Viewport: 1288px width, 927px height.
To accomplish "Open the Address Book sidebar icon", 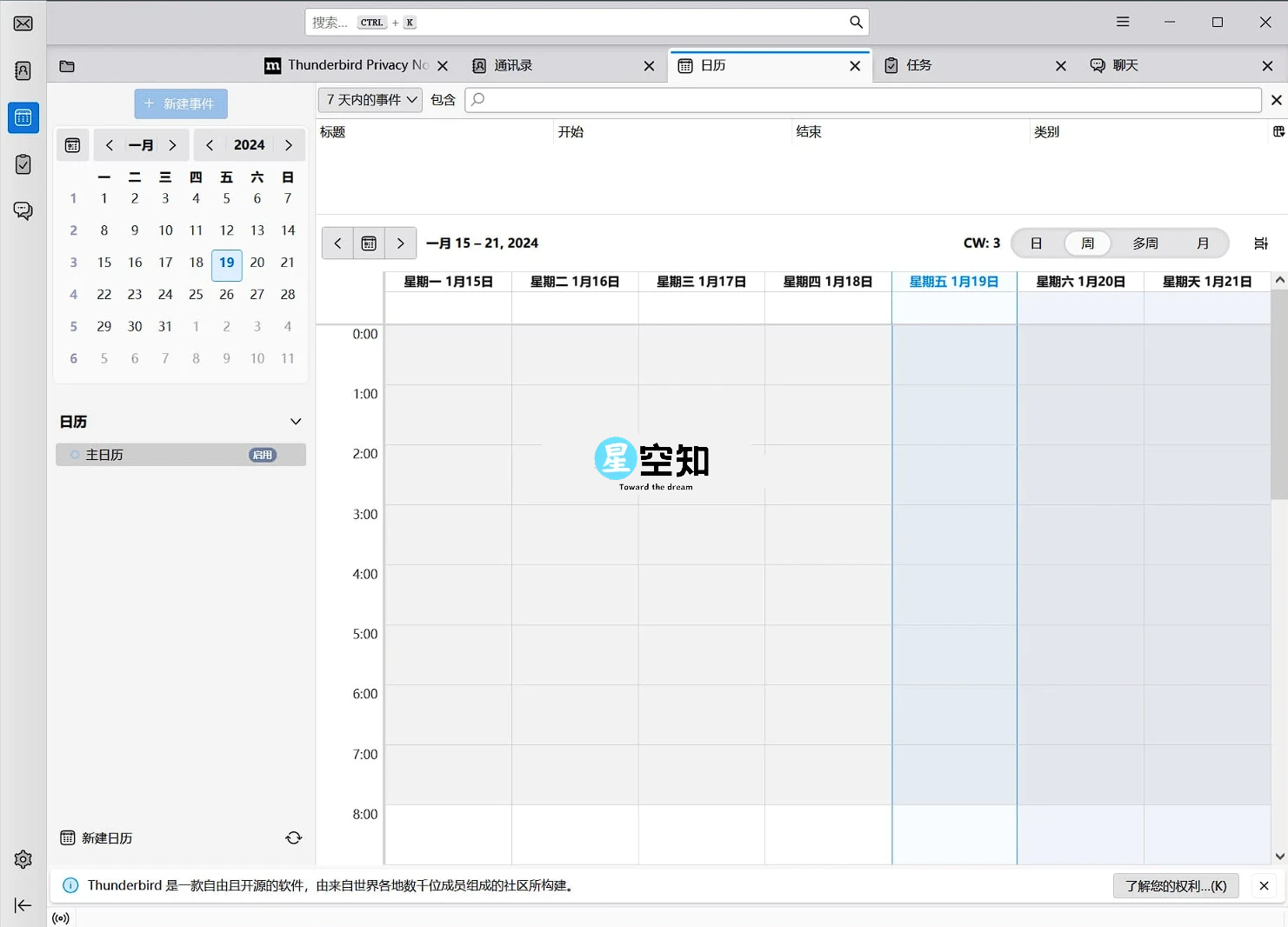I will coord(23,70).
